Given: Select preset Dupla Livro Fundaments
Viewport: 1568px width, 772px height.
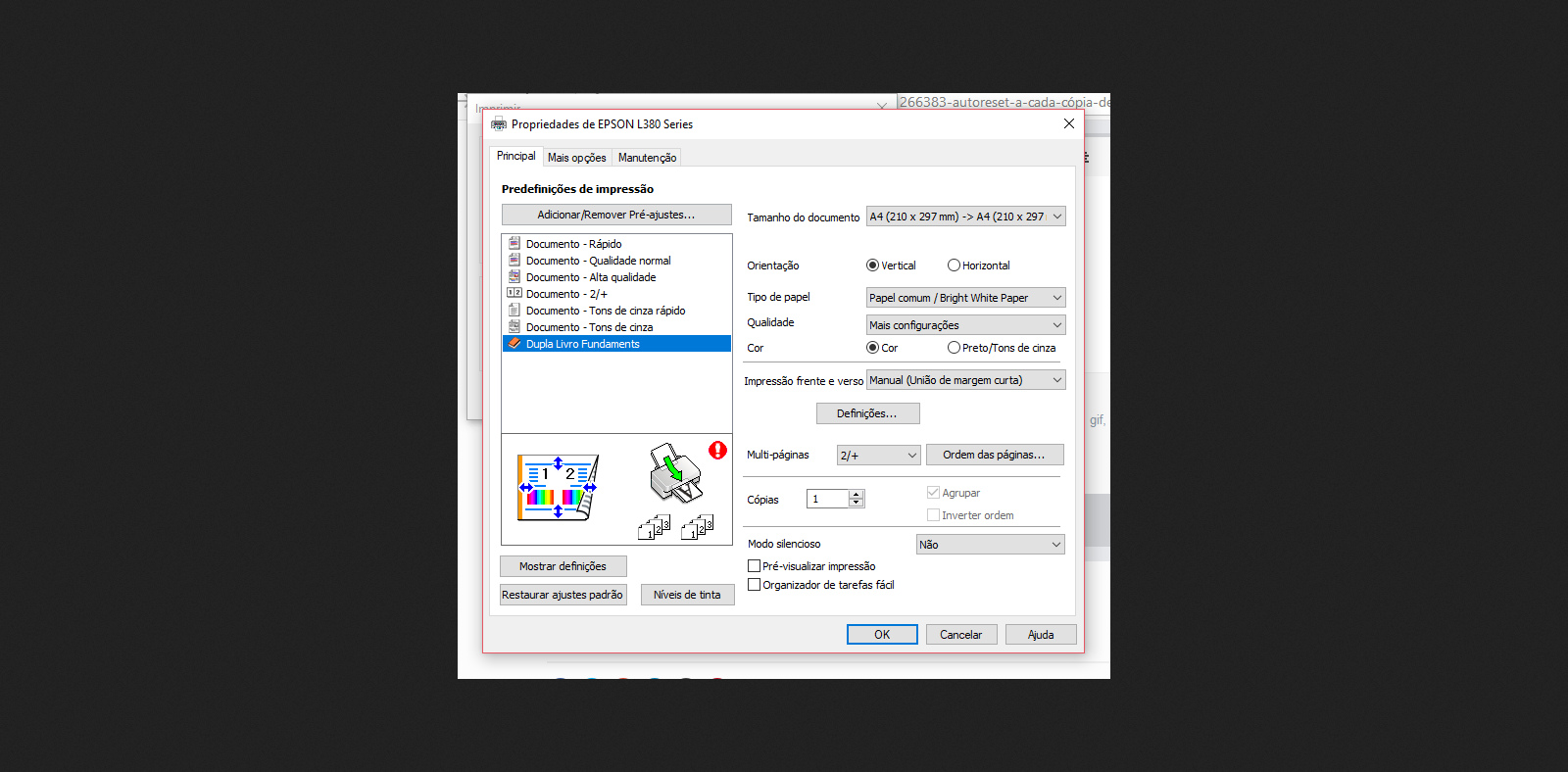Looking at the screenshot, I should tap(616, 344).
